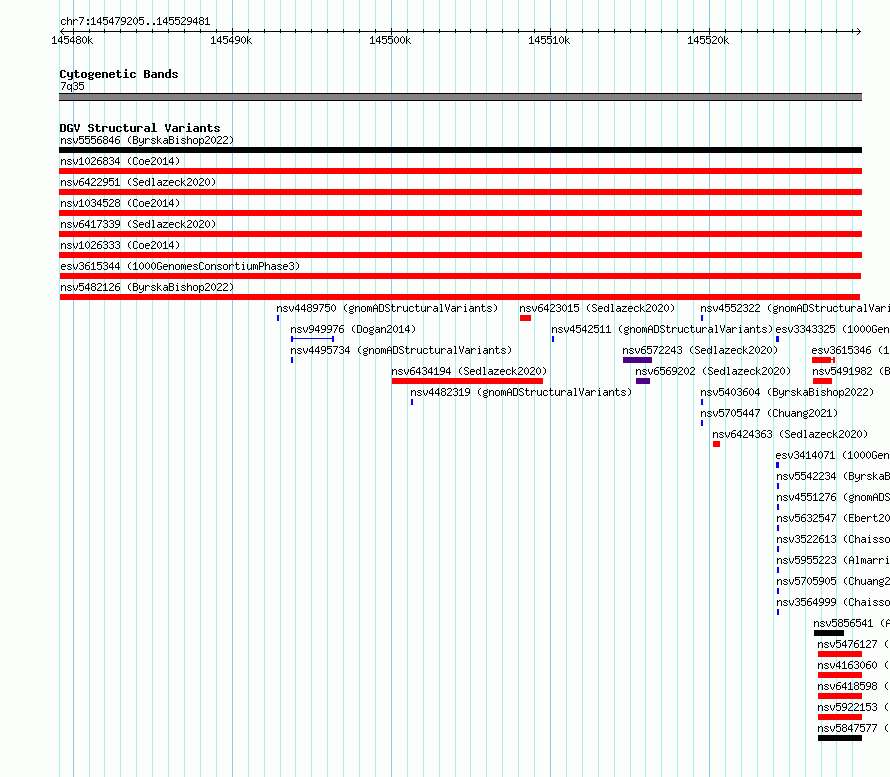
Task: Select the small red nsv6423015 glyph
Action: (x=526, y=318)
